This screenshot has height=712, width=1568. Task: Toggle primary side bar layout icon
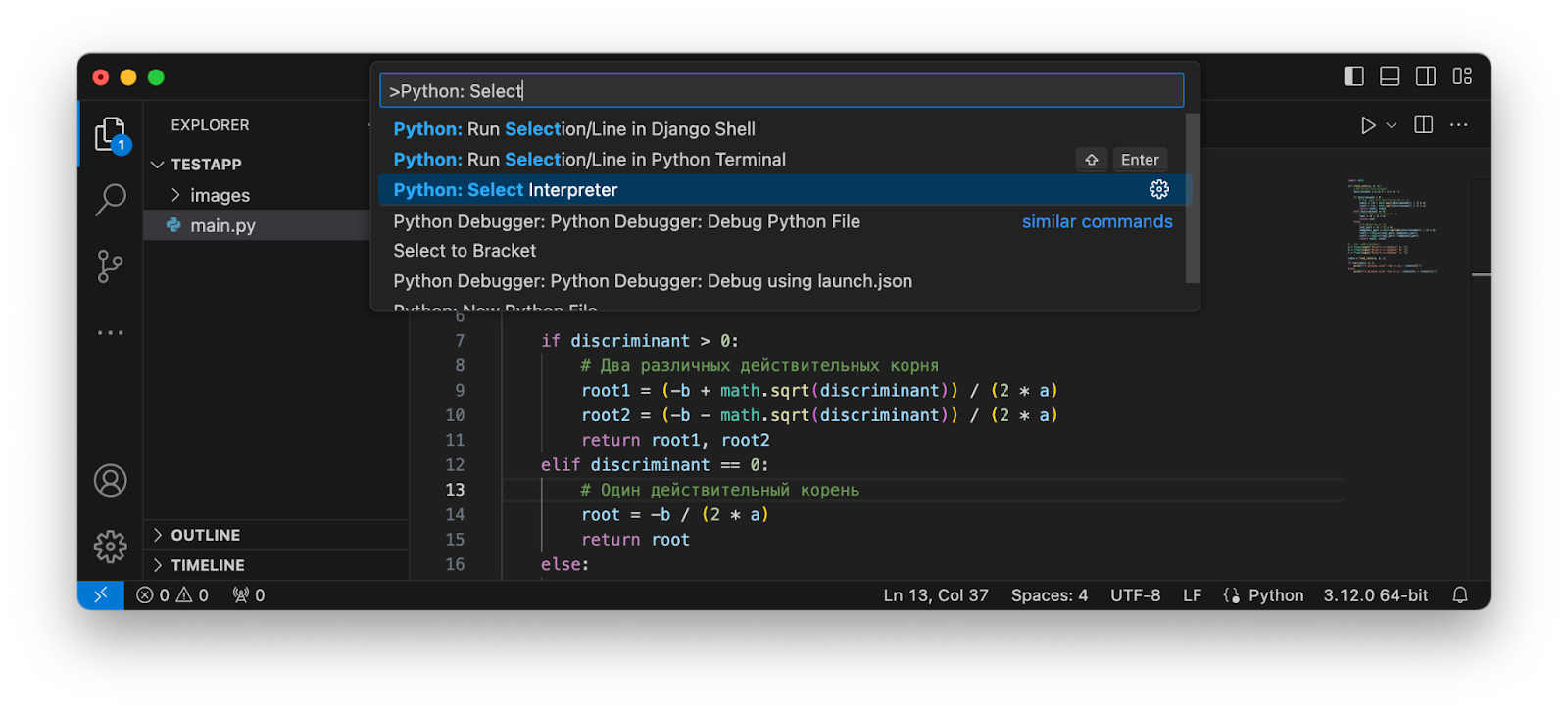1353,76
